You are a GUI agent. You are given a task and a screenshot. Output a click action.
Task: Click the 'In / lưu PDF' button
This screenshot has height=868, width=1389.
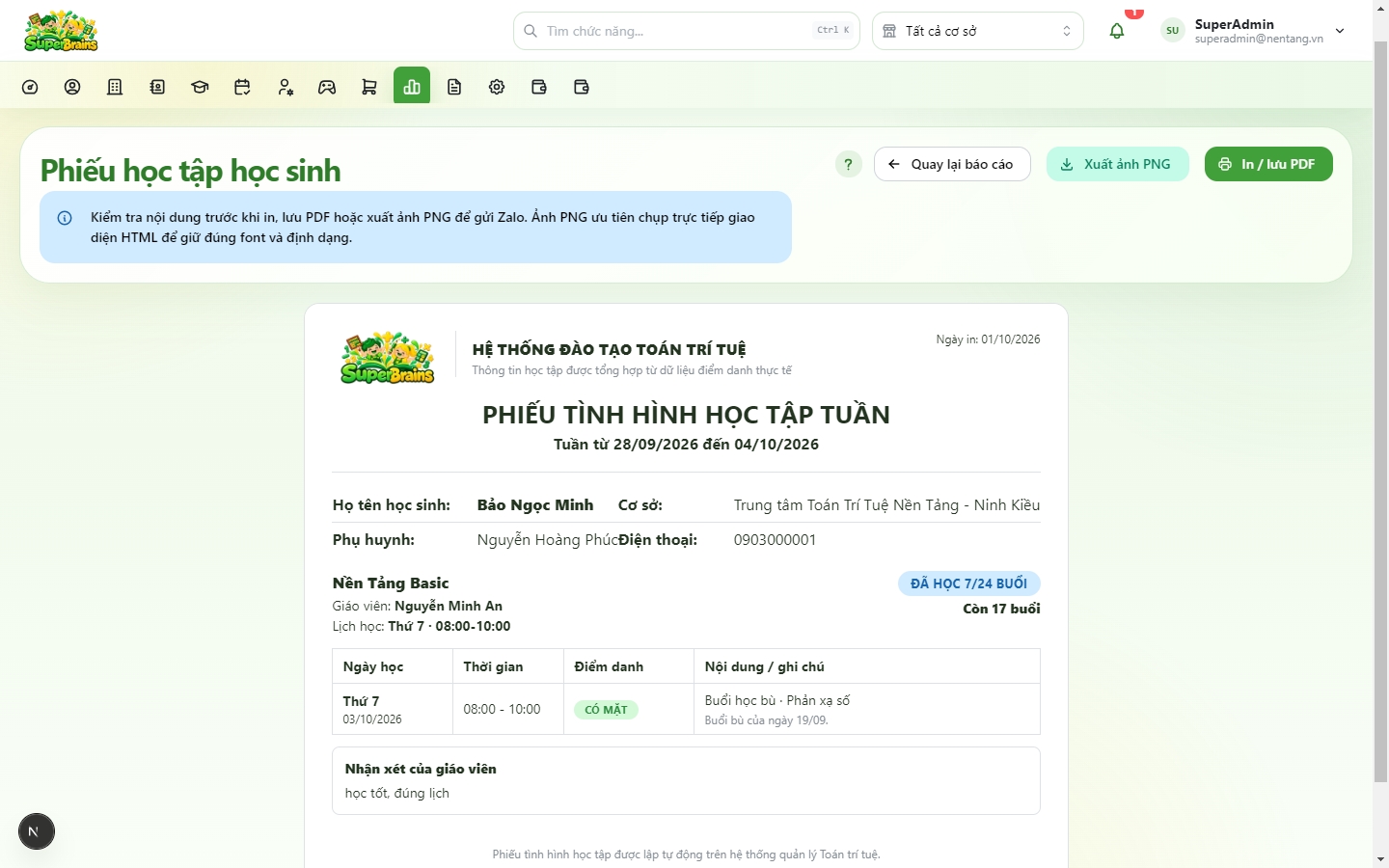tap(1268, 164)
